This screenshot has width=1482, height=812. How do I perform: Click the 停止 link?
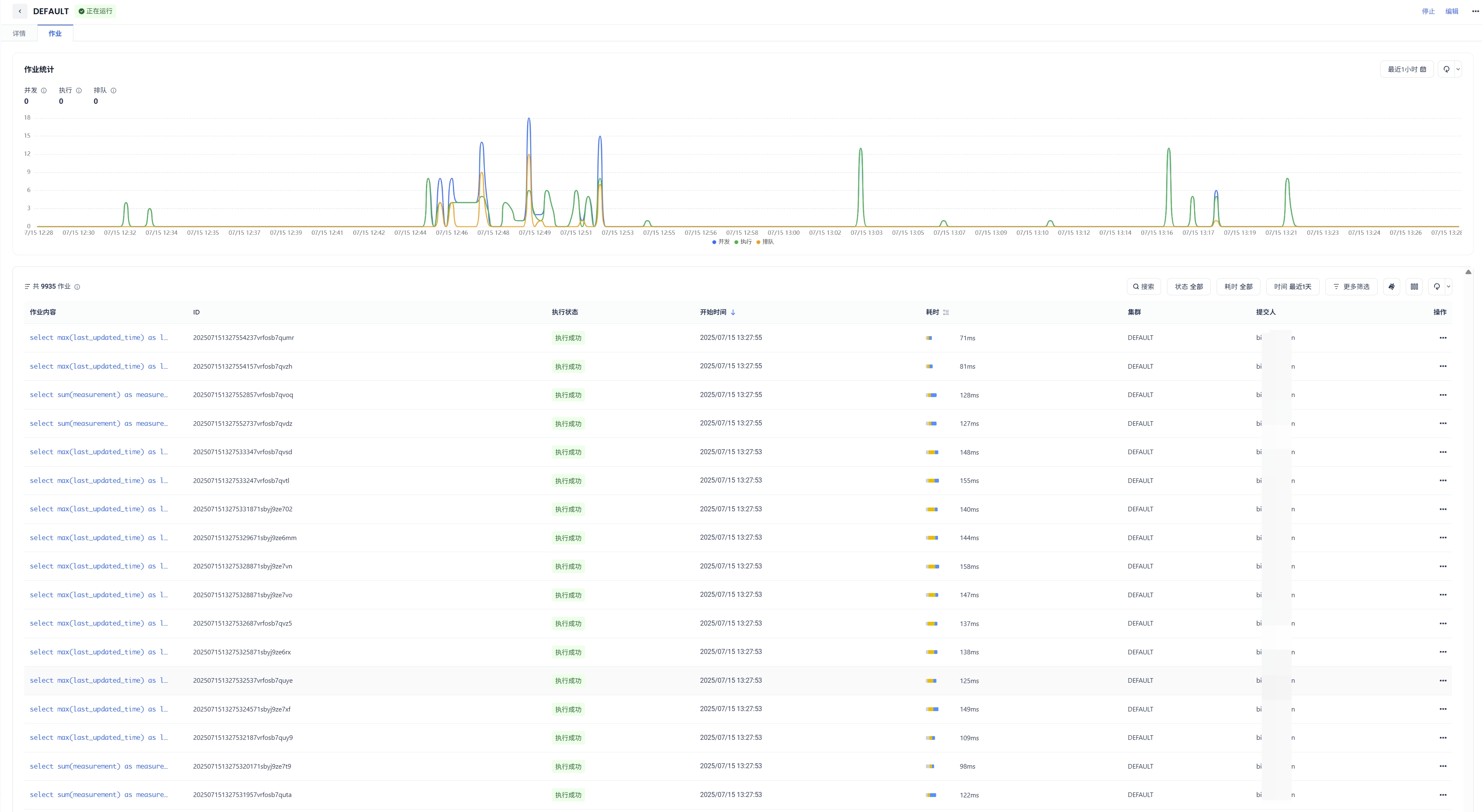click(x=1428, y=11)
